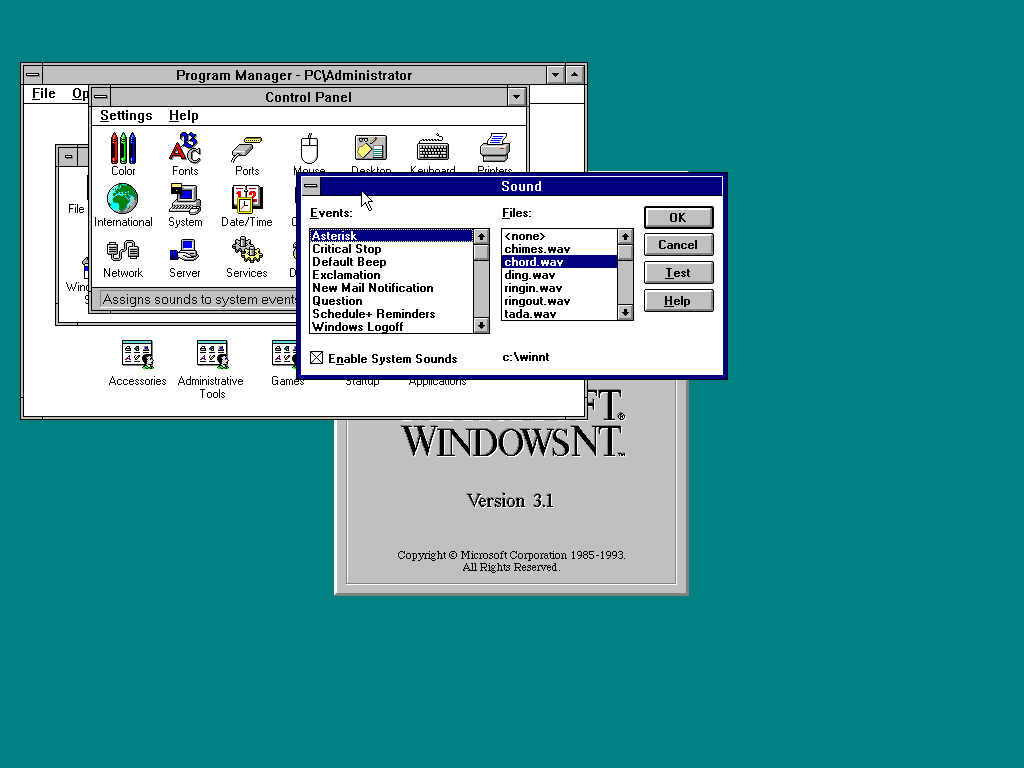Select Asterisk in the Events list

pos(391,236)
